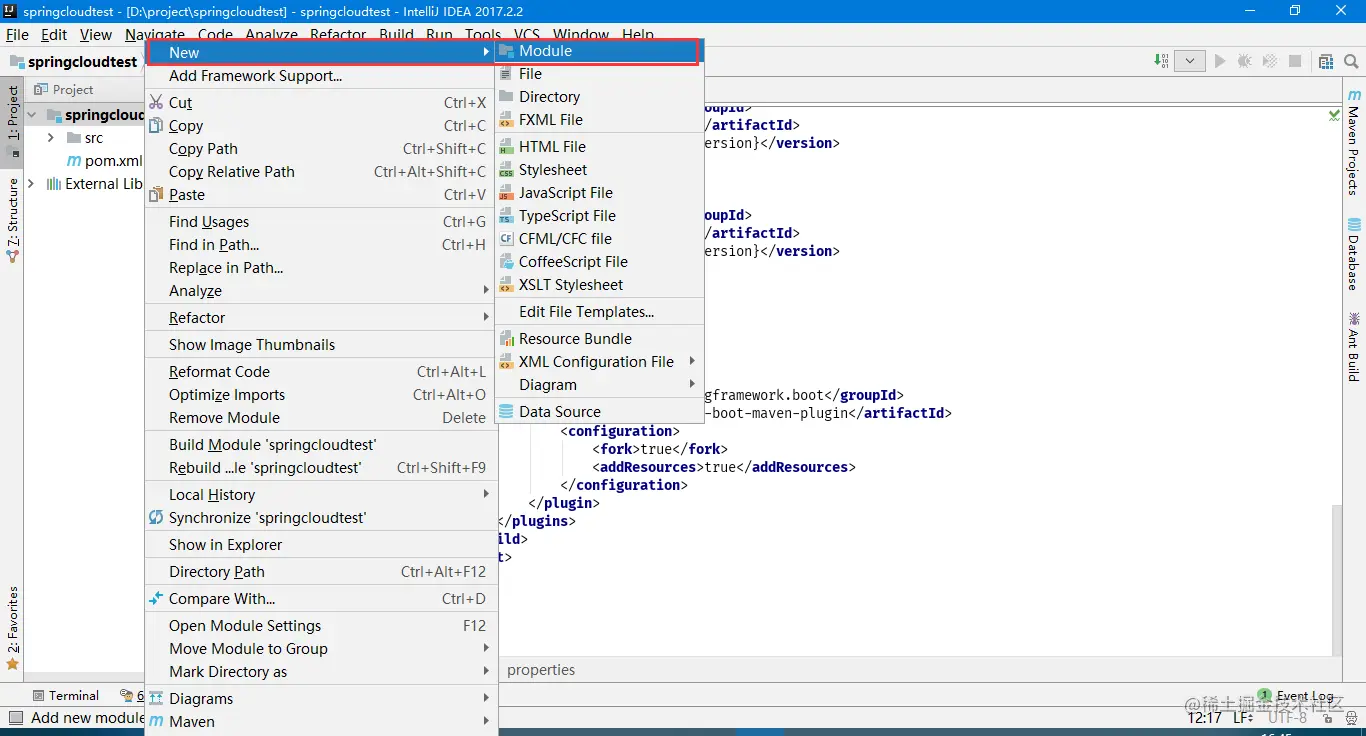
Task: Select Build Module 'springcloudtest'
Action: click(x=320, y=445)
